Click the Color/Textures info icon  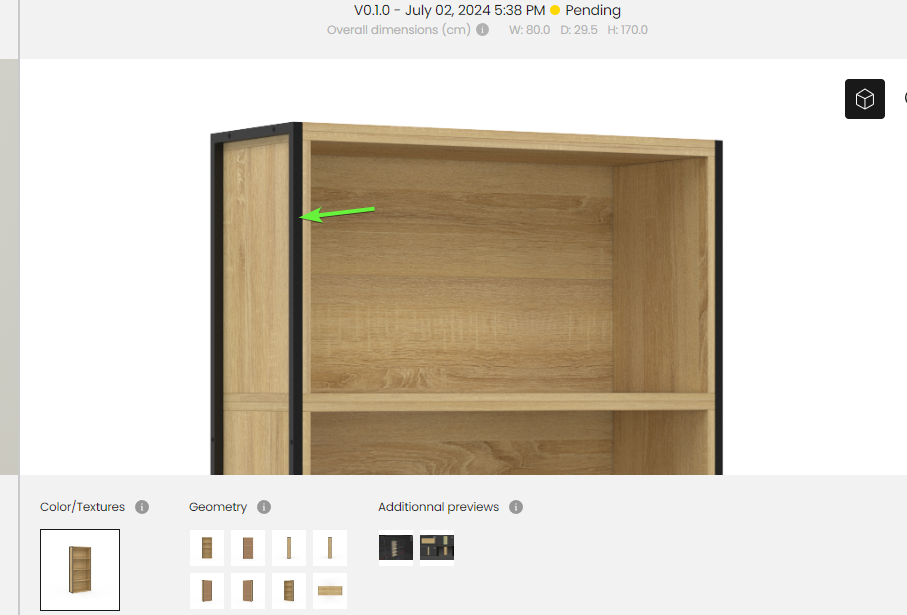pos(142,507)
